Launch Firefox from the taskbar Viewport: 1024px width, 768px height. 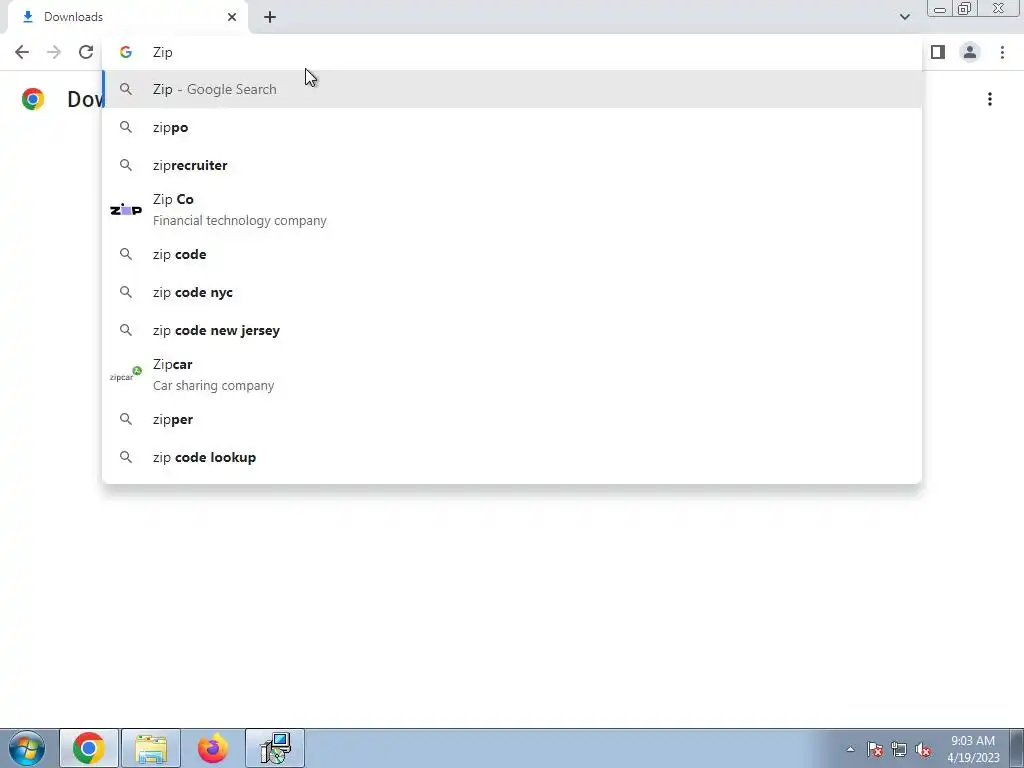213,748
